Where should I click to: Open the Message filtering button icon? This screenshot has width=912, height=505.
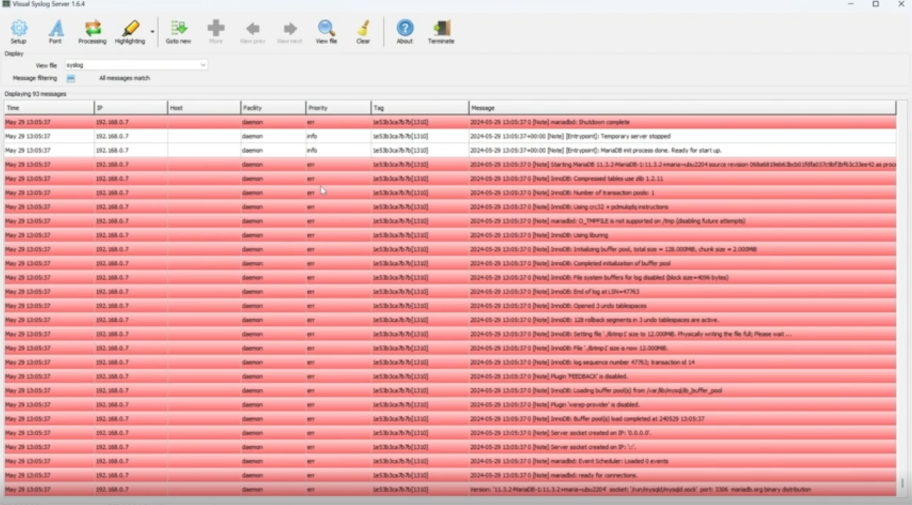pos(71,78)
